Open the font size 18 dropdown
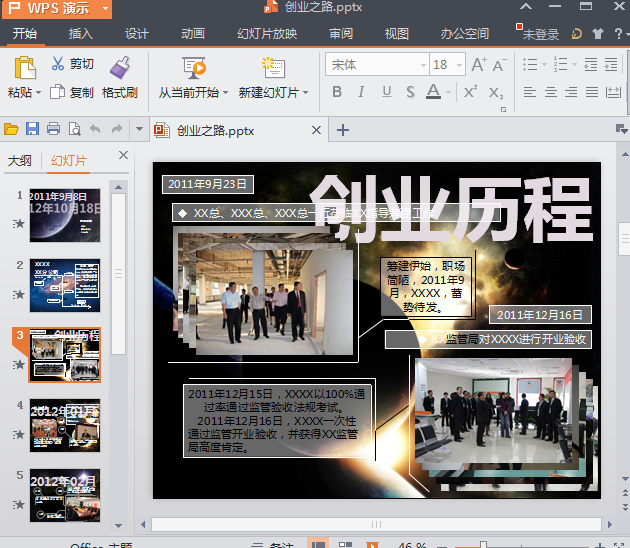Screen dimensions: 630x548 [x=459, y=65]
